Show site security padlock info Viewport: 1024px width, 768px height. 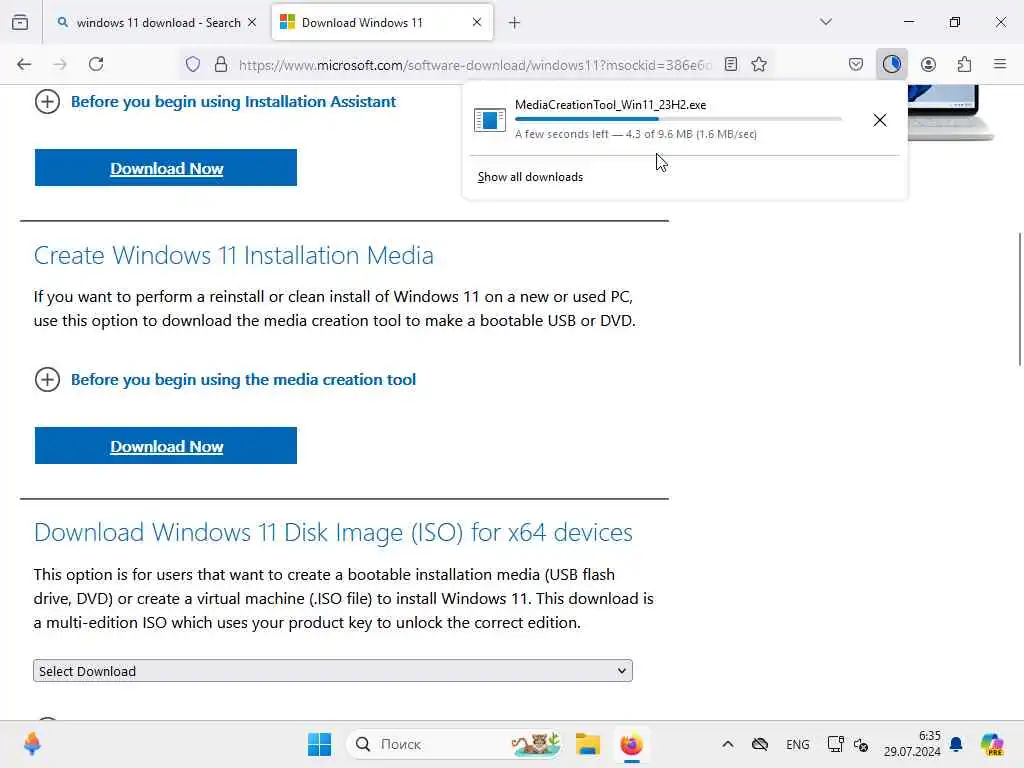click(221, 64)
